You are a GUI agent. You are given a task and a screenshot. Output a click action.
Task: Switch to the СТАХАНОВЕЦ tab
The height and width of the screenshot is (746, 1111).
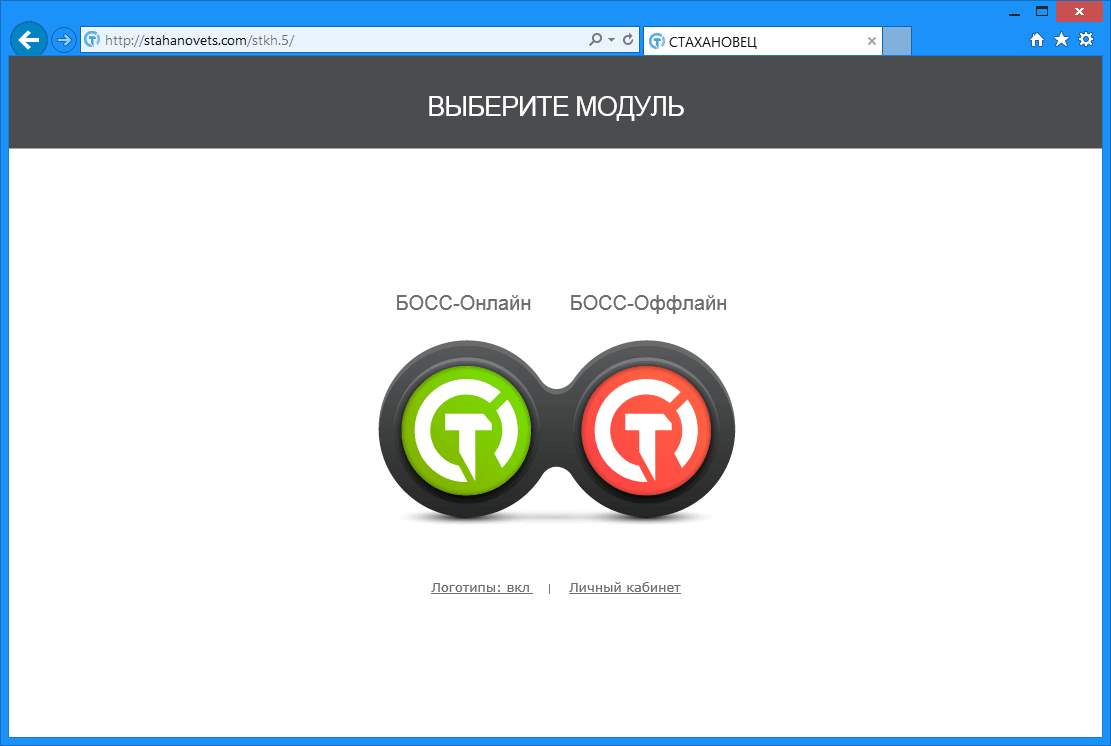(x=762, y=41)
